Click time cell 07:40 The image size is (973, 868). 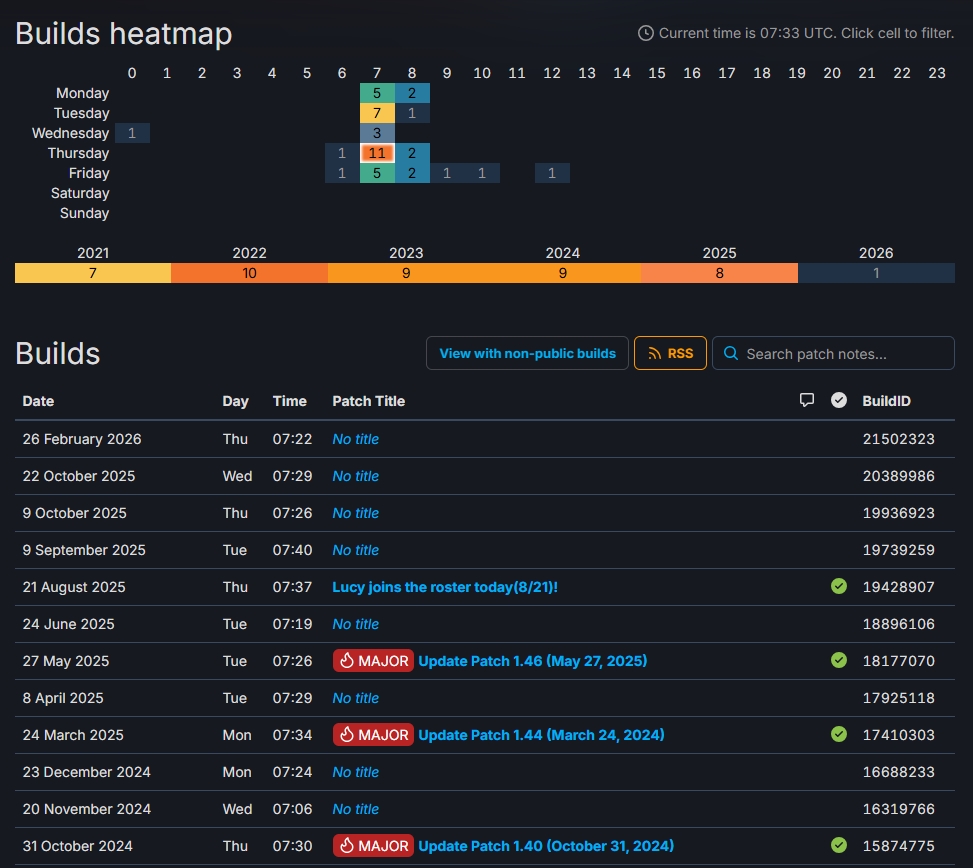pyautogui.click(x=292, y=550)
